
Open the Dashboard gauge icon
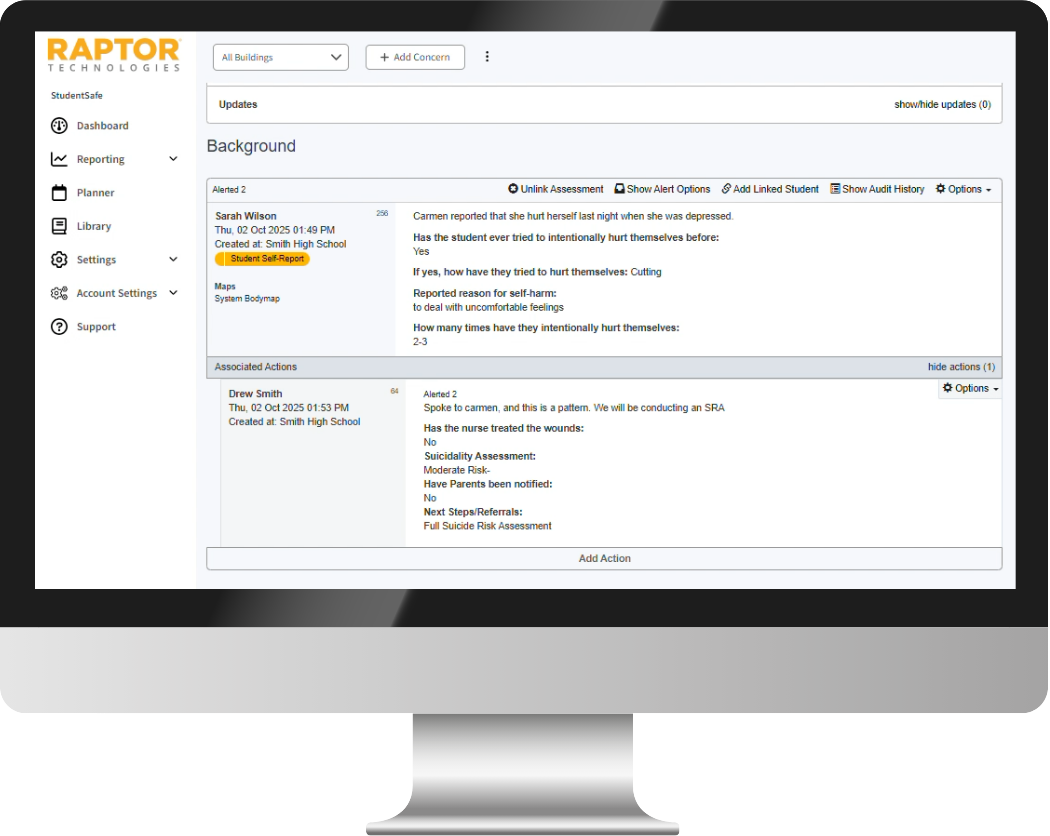point(59,126)
